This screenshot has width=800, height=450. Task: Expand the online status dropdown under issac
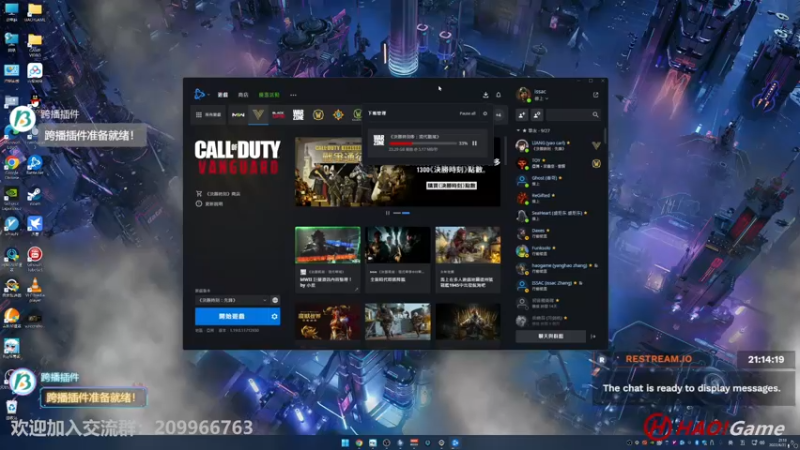point(541,98)
